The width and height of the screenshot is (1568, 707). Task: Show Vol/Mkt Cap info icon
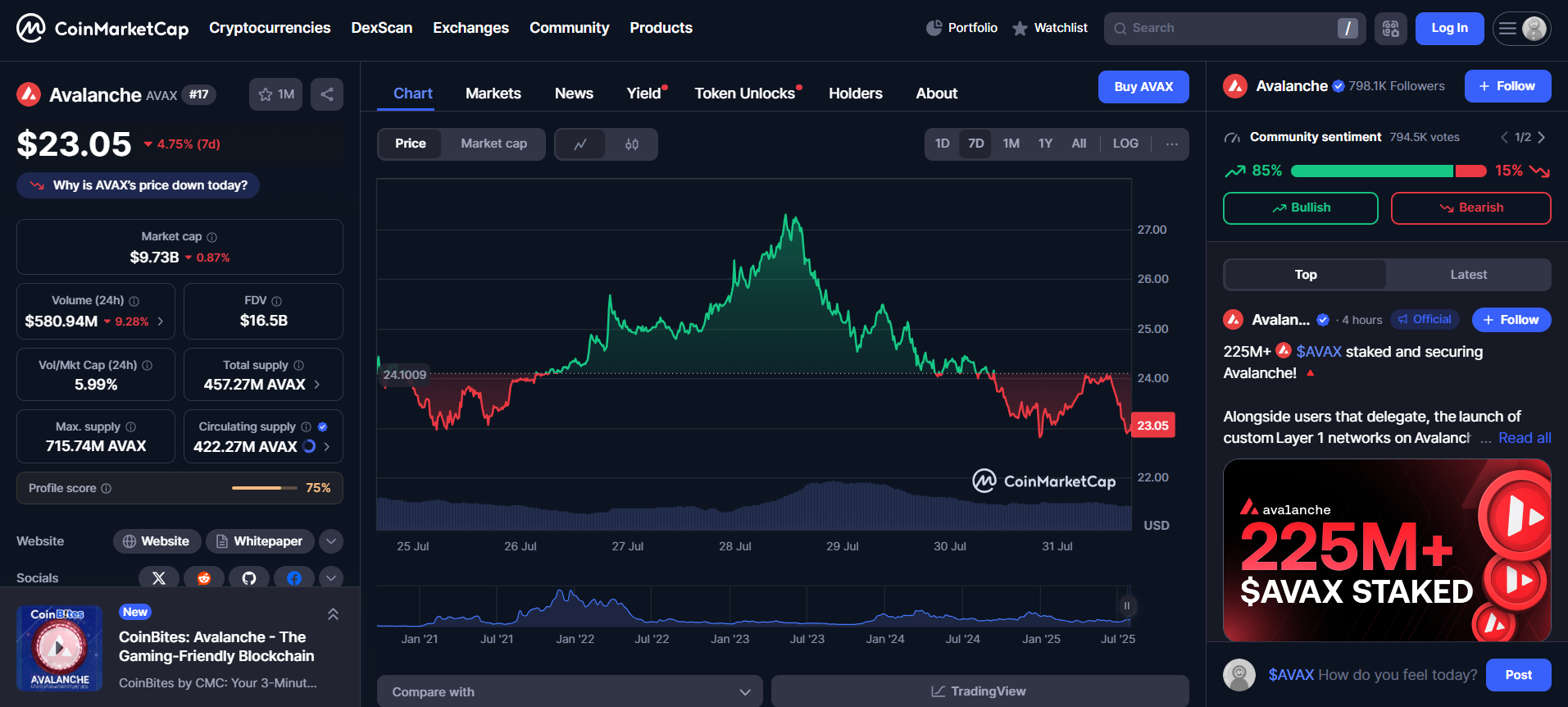[x=148, y=365]
